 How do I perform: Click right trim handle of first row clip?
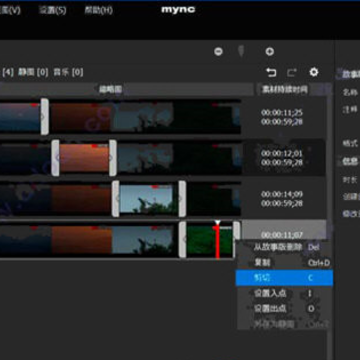(44, 117)
